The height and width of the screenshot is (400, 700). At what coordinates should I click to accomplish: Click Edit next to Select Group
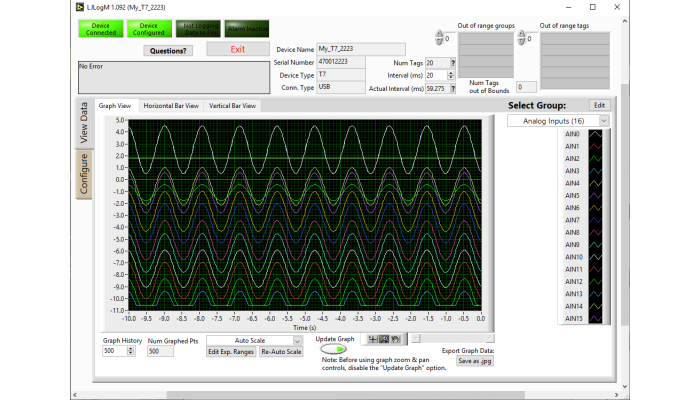click(x=599, y=105)
